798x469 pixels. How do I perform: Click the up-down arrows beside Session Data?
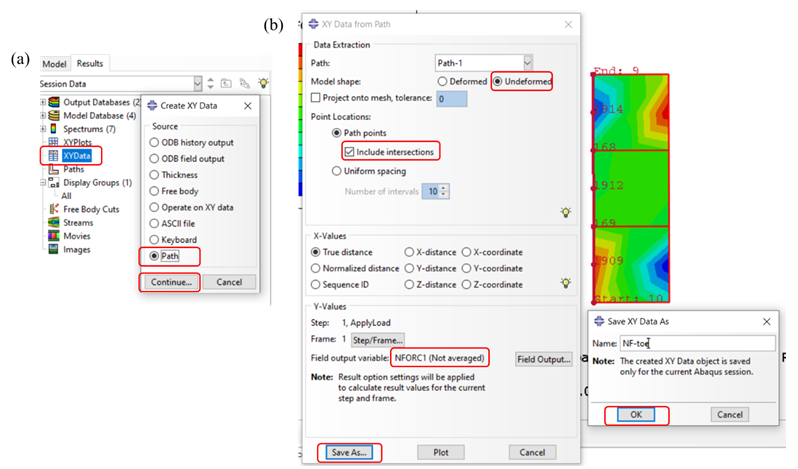211,83
